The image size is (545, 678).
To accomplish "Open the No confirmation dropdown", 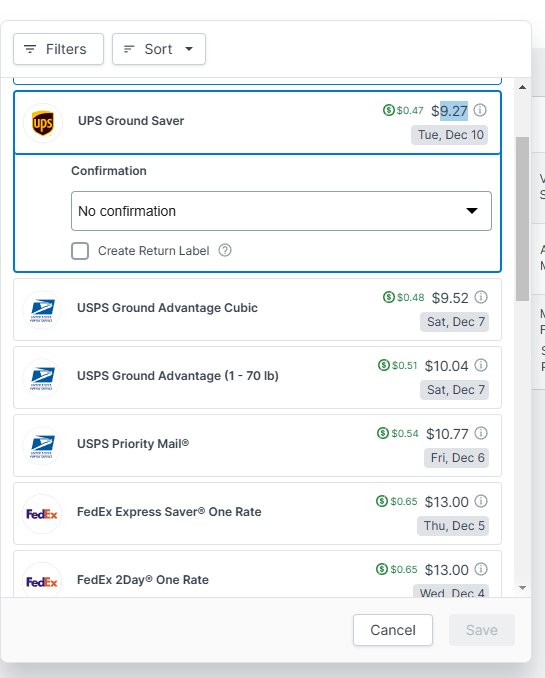I will coord(281,211).
